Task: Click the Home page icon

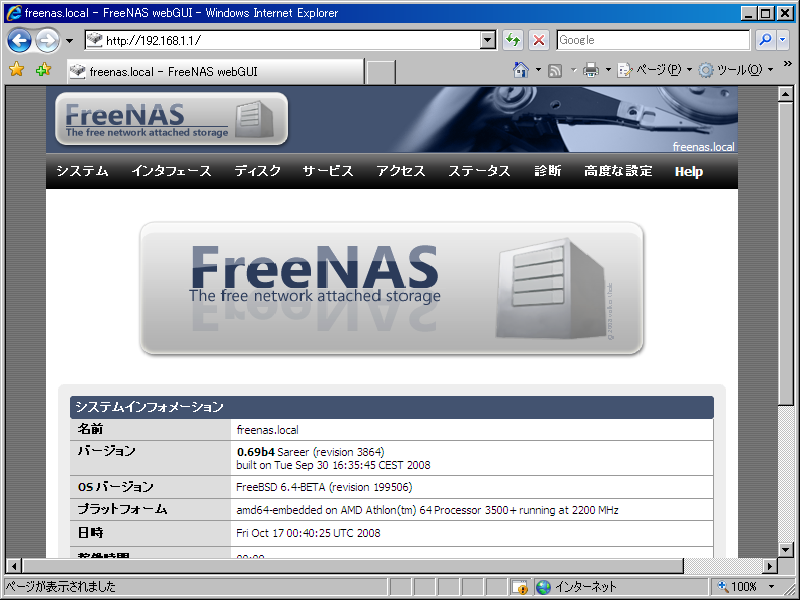Action: click(x=521, y=70)
